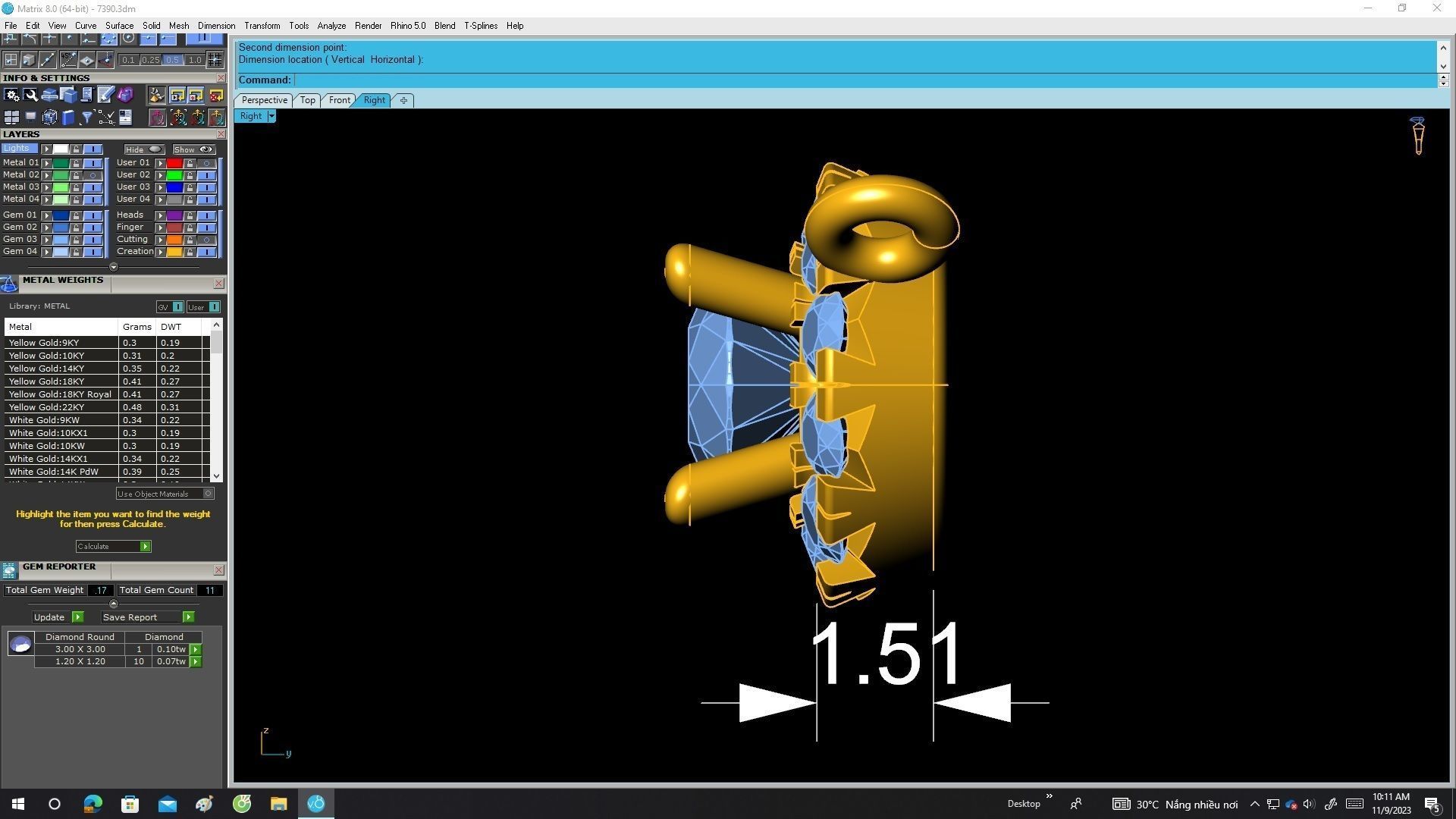Screen dimensions: 1456x819
Task: Open the options gear icon in Info & Settings
Action: (x=11, y=95)
